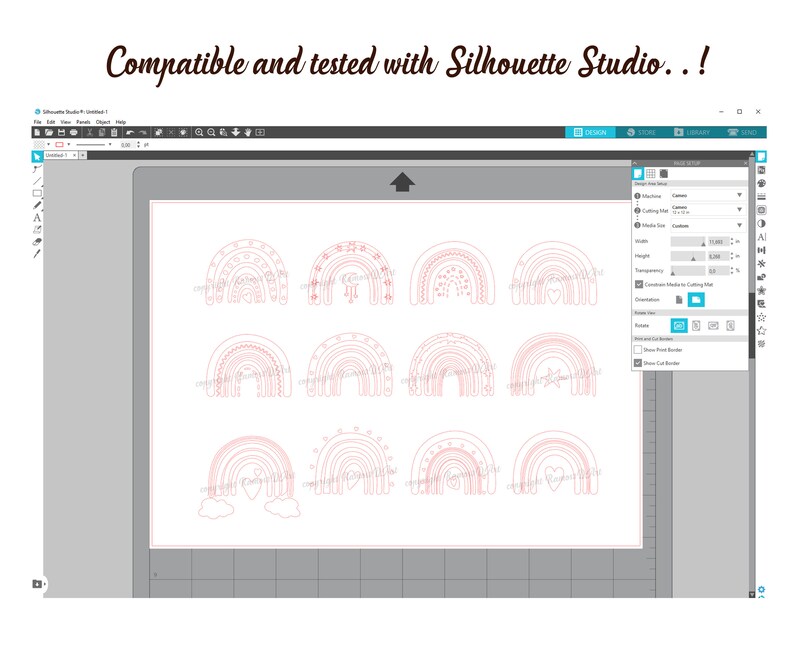Expand the line color dropdown arrow

[69, 145]
